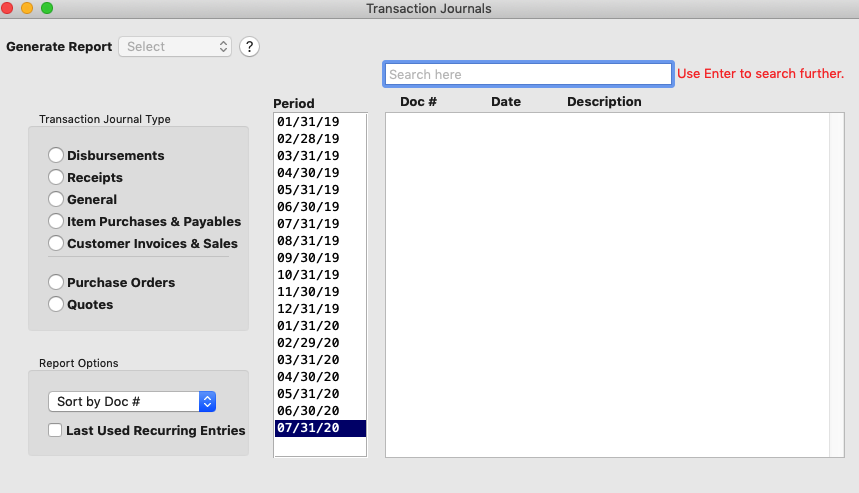Click into the Search here field
Viewport: 859px width, 493px height.
pyautogui.click(x=528, y=74)
